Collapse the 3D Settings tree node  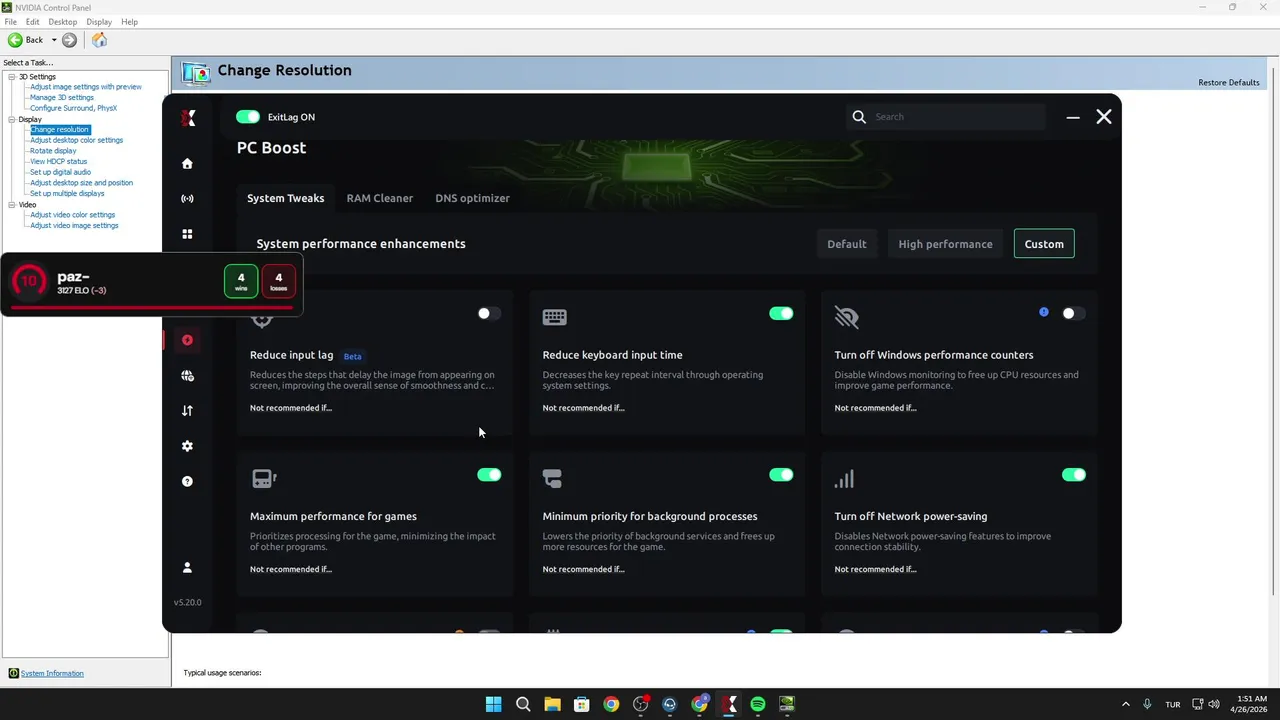12,77
